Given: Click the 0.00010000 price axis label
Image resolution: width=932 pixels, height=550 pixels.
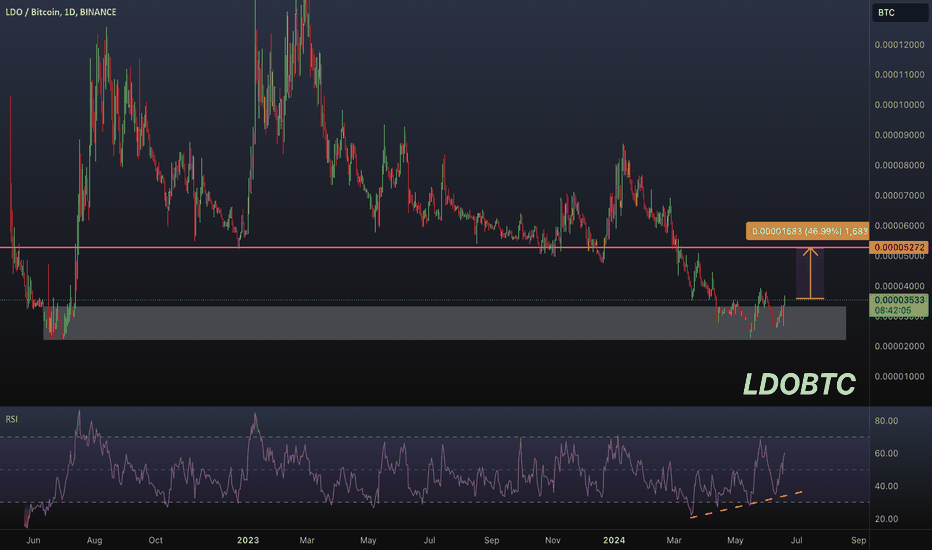Looking at the screenshot, I should 899,105.
